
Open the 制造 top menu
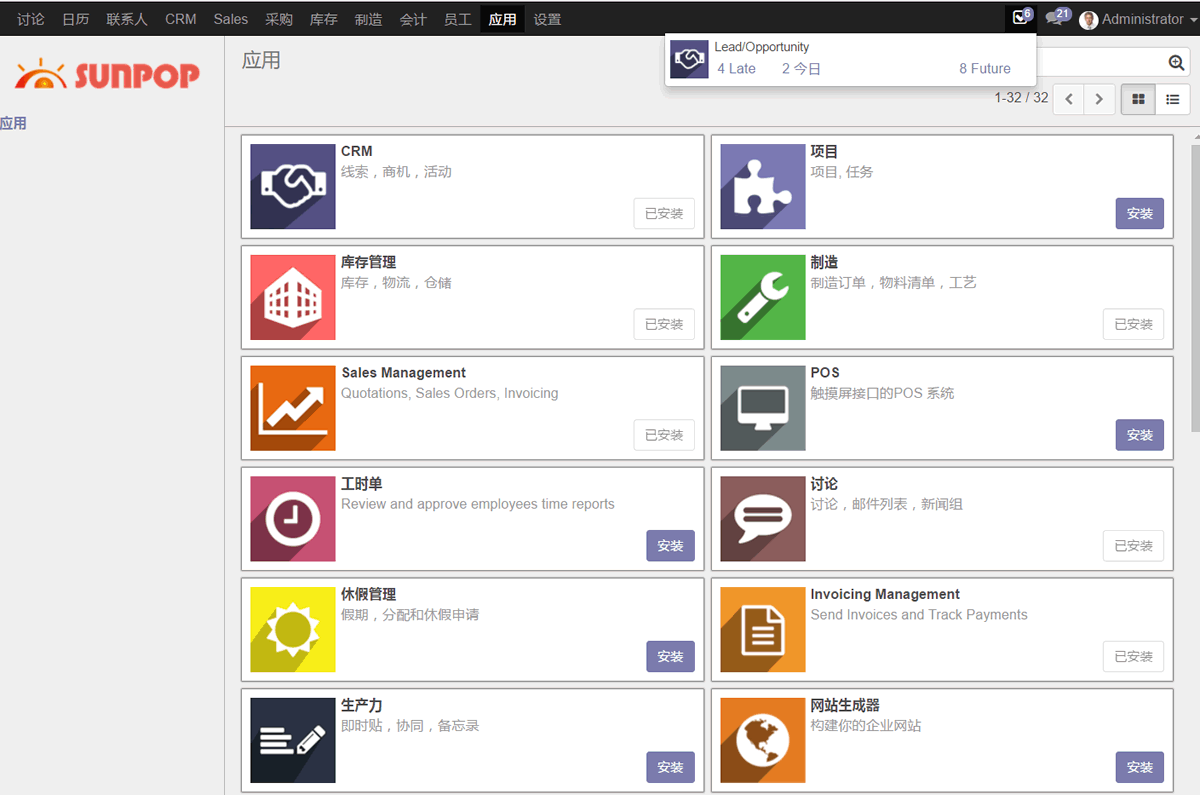click(369, 19)
